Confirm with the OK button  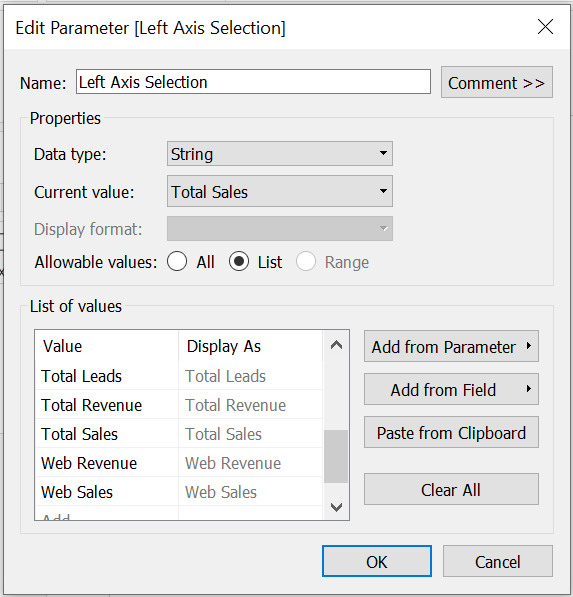pos(377,562)
